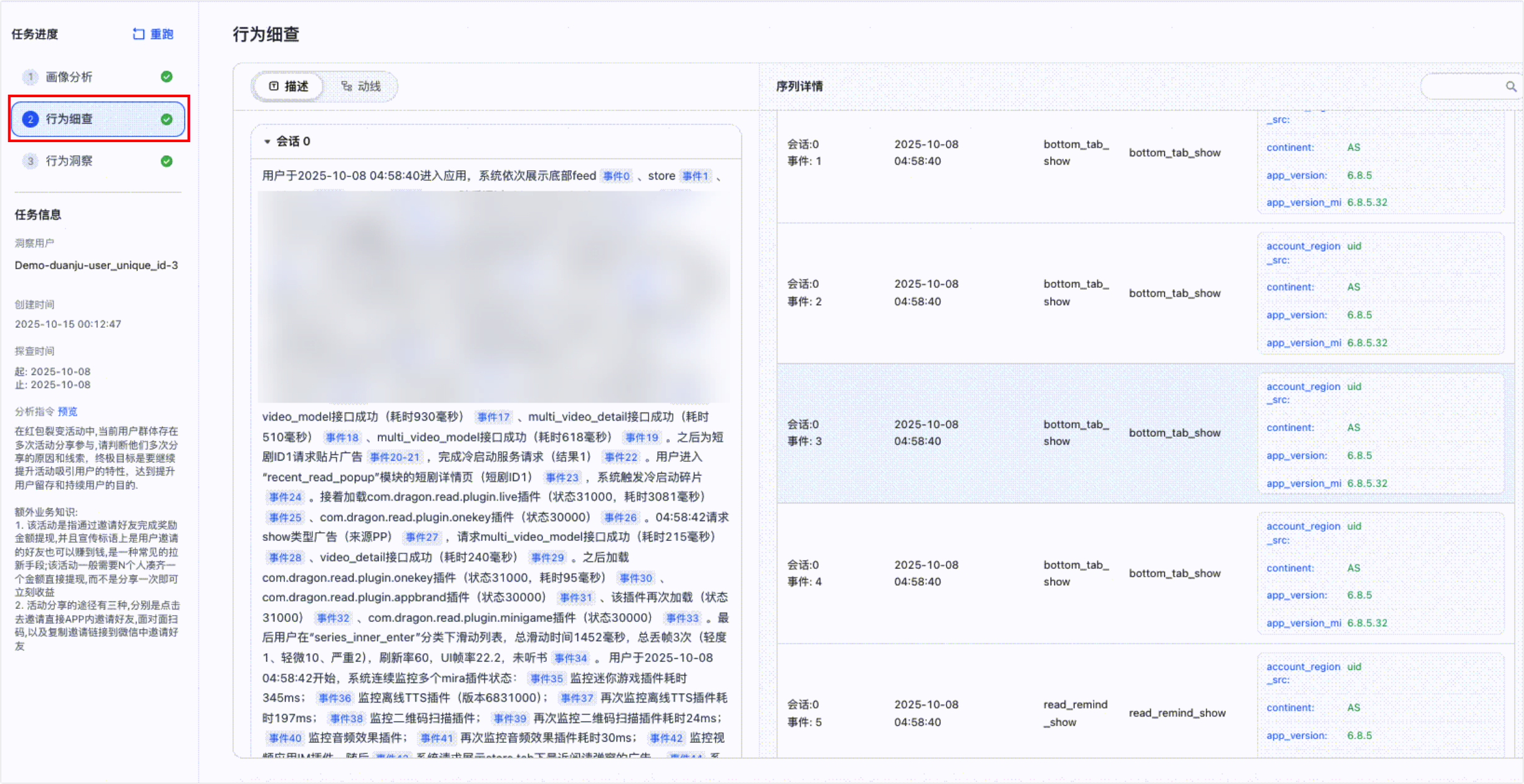The height and width of the screenshot is (784, 1524).
Task: Click the 事件41 event tag
Action: coord(436,739)
